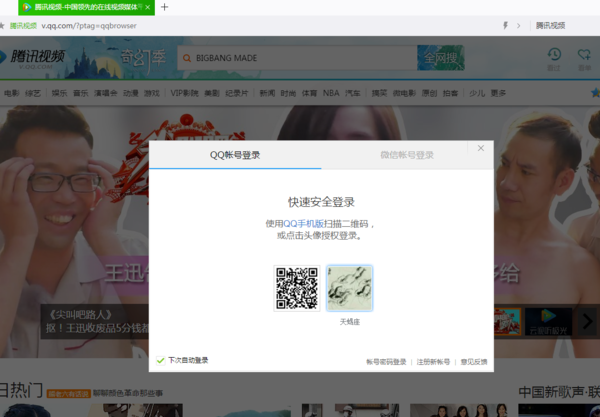Viewport: 600px width, 417px height.
Task: Open the NBA category
Action: (331, 93)
